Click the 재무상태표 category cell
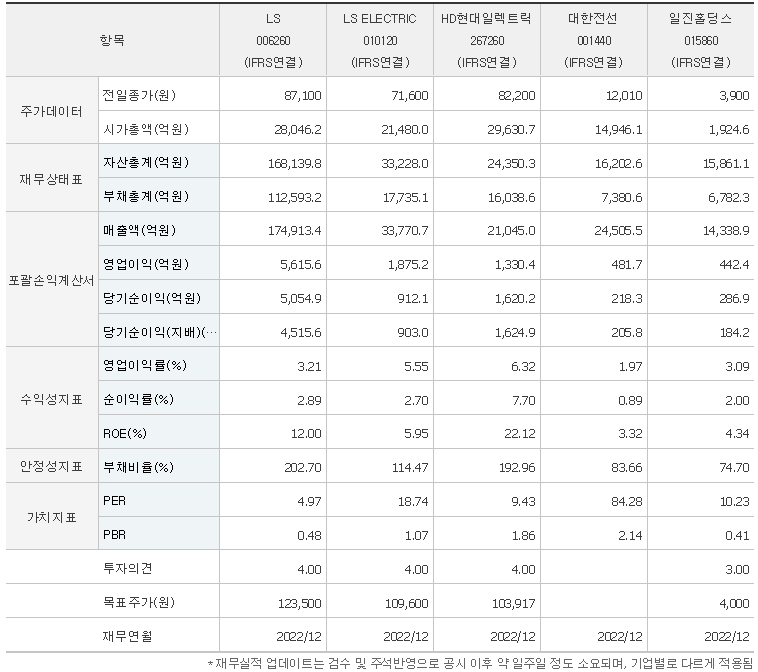 (x=52, y=179)
